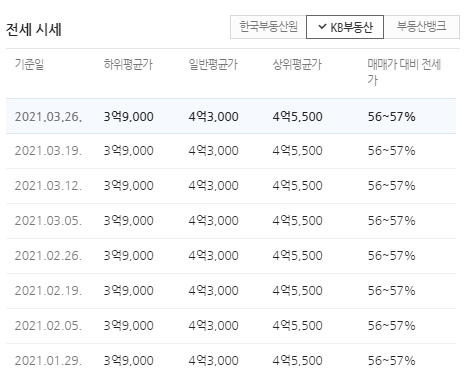Select the 2021.03.19. date cell
Viewport: 472px width, 376px height.
coord(48,151)
